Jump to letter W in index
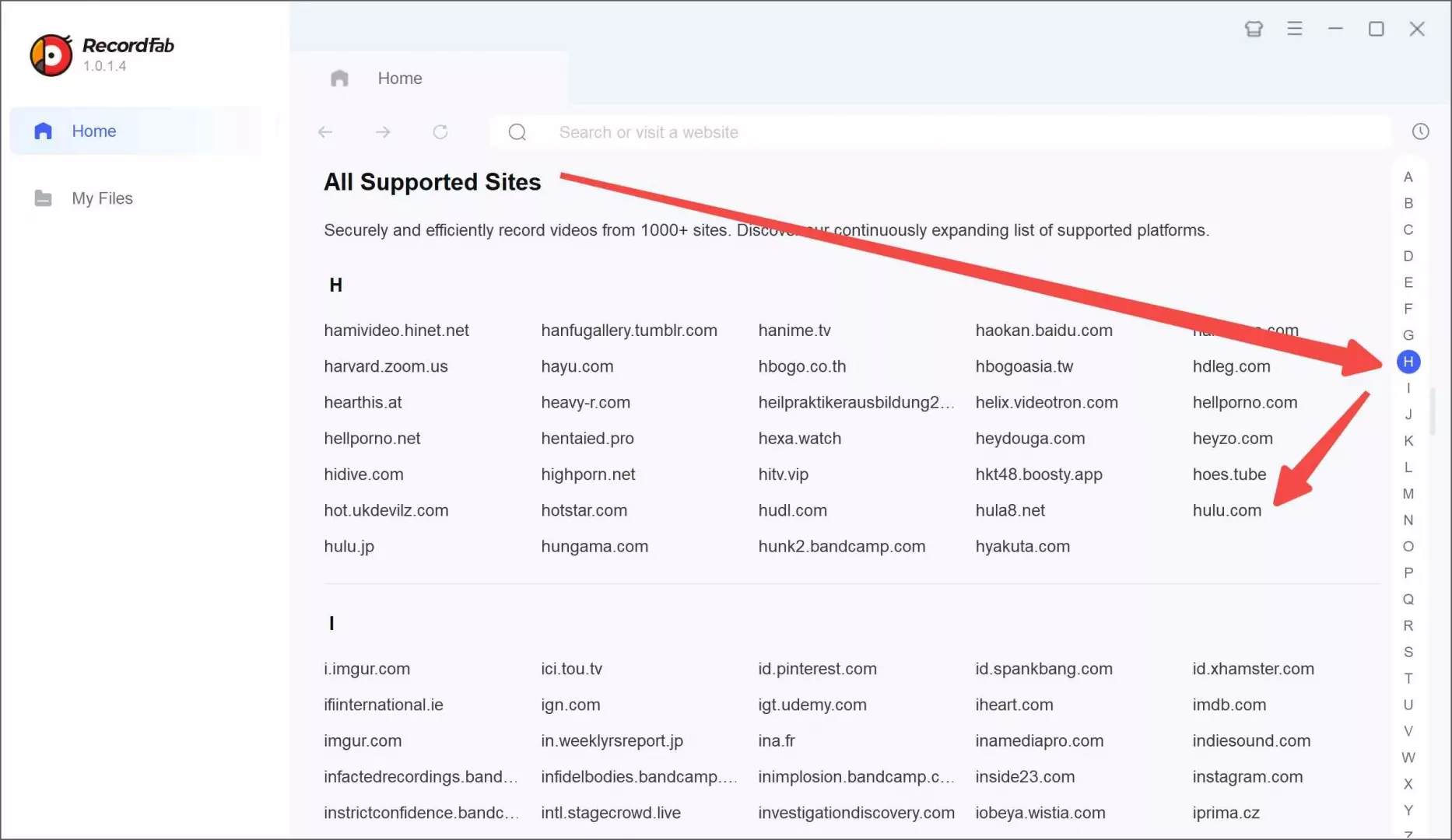Image resolution: width=1452 pixels, height=840 pixels. coord(1408,758)
